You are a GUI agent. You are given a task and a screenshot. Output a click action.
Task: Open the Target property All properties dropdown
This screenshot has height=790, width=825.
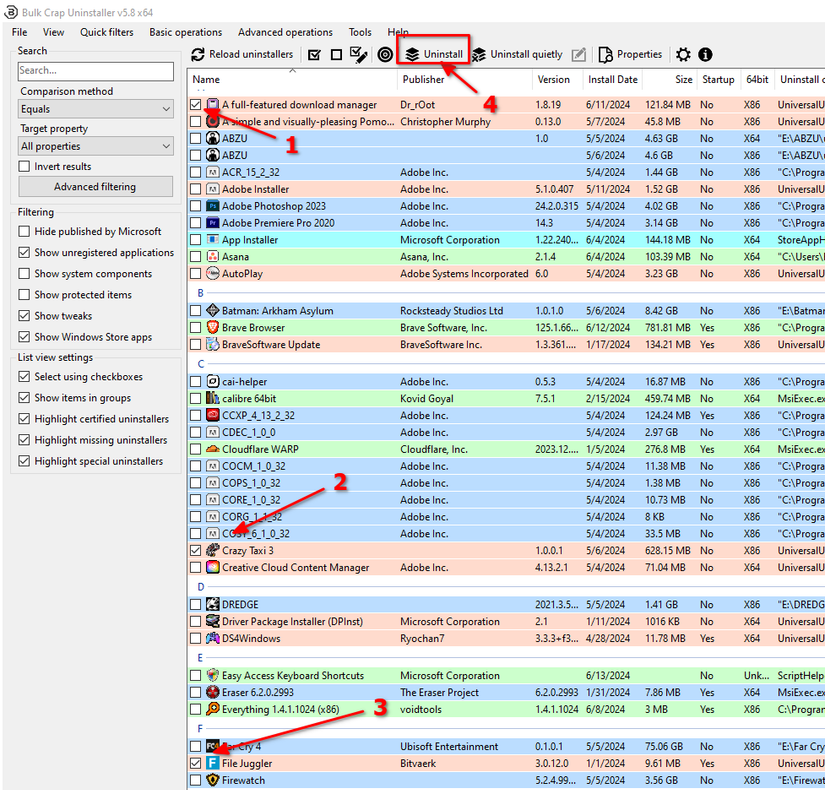coord(96,146)
